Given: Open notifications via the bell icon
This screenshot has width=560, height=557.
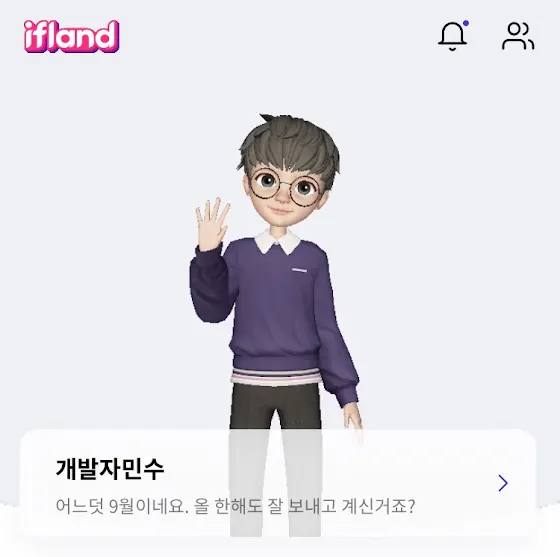Looking at the screenshot, I should click(x=452, y=36).
